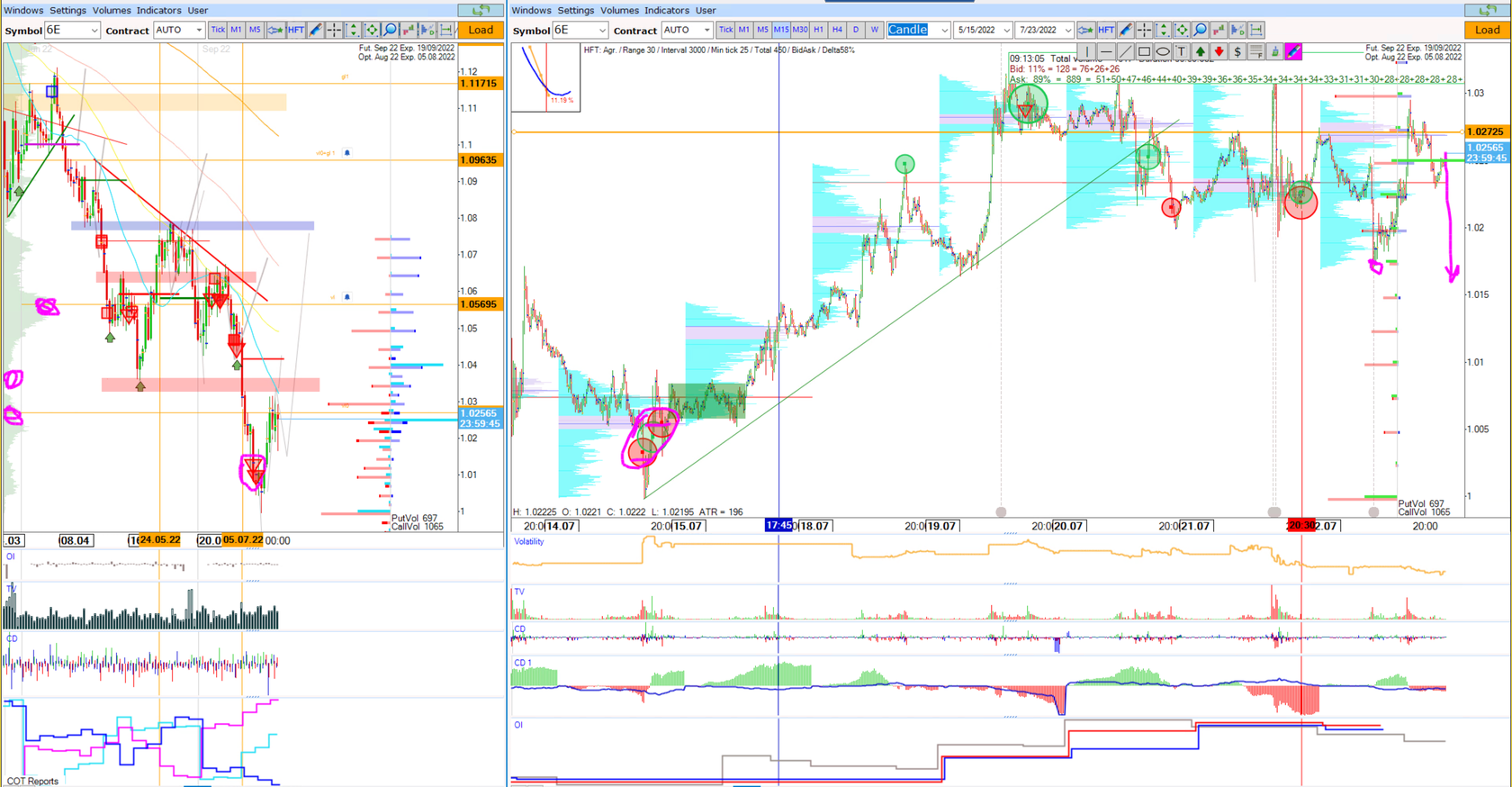Screen dimensions: 1512x787
Task: Click the arrow-star icon in right toolbar
Action: (1086, 30)
